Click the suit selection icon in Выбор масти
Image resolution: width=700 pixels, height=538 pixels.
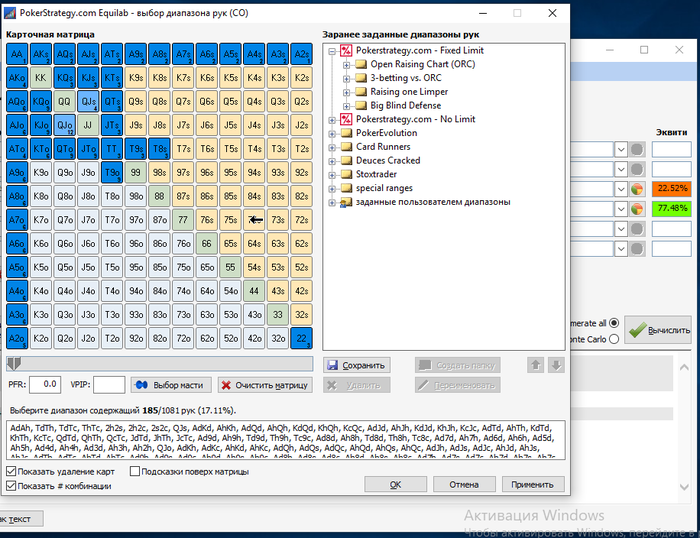pyautogui.click(x=142, y=385)
